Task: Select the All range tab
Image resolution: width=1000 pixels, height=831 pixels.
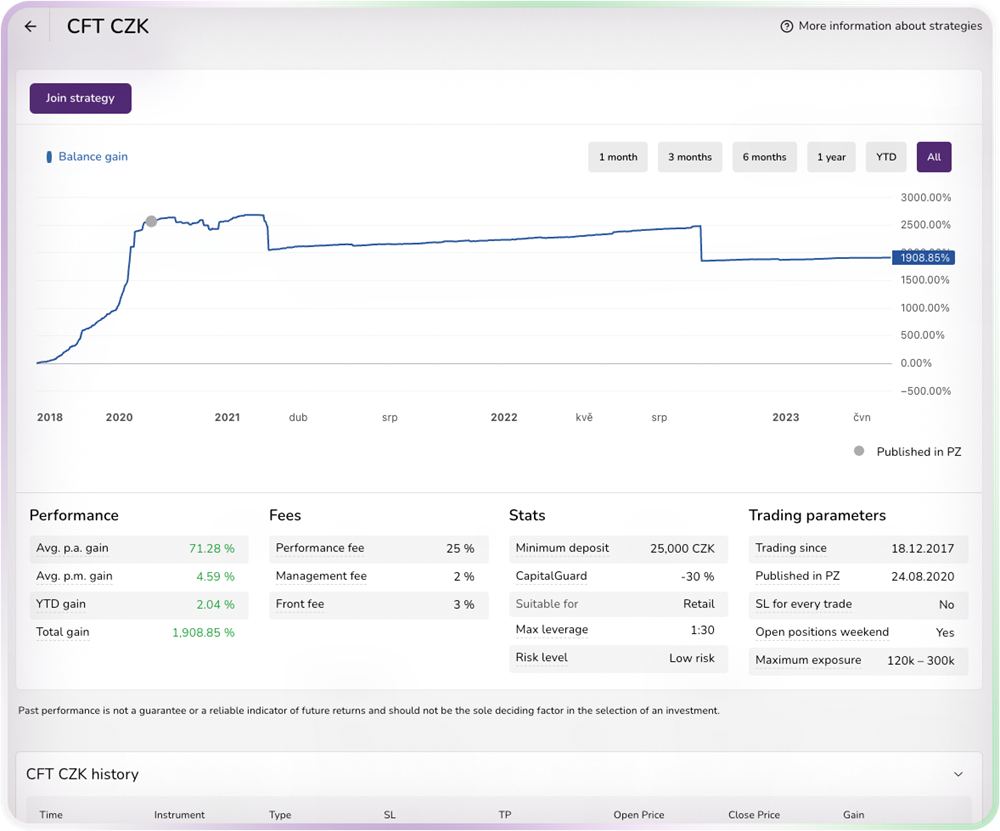Action: (933, 156)
